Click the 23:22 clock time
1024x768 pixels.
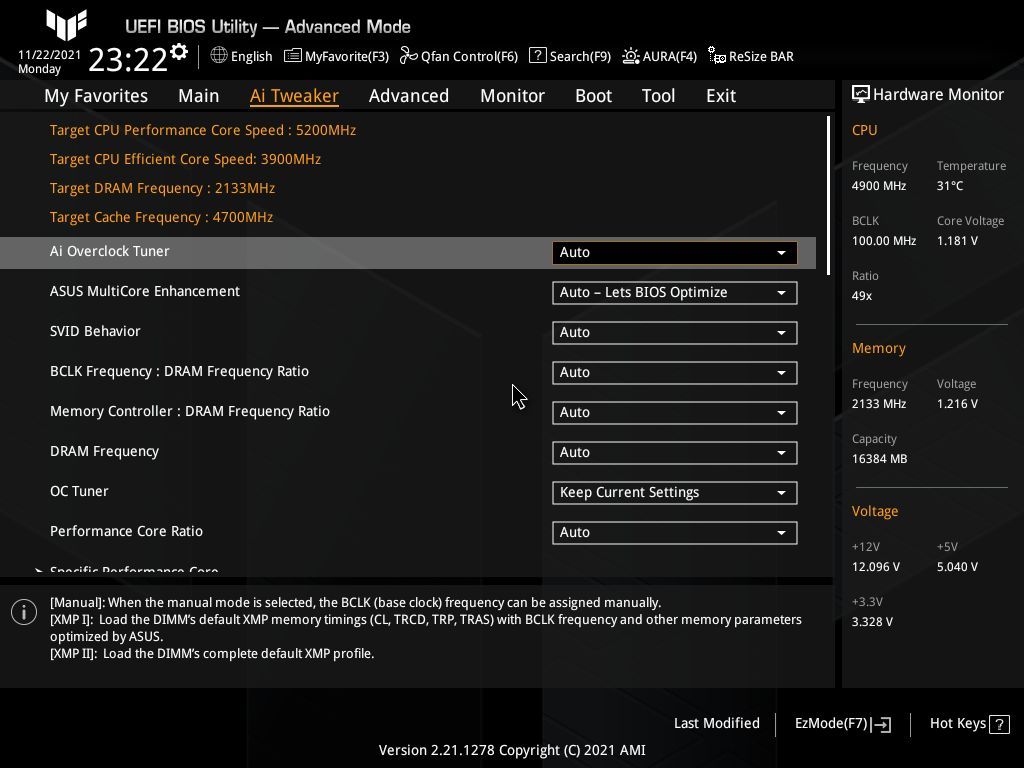128,59
